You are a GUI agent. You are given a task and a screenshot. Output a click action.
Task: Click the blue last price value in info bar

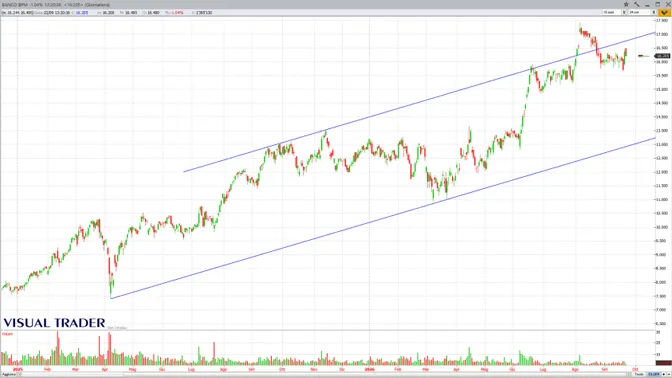[x=82, y=12]
